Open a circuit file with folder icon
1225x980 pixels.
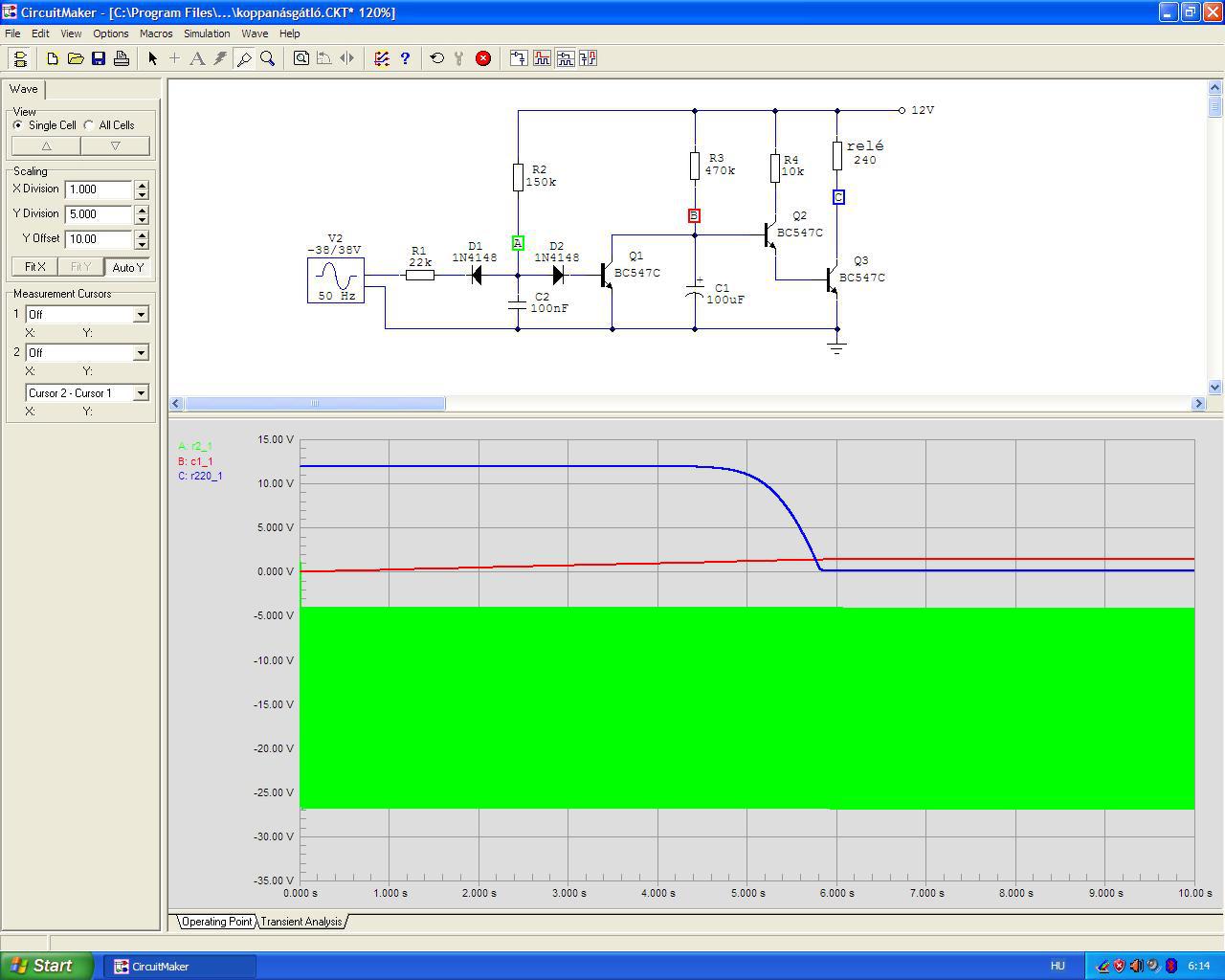click(76, 58)
